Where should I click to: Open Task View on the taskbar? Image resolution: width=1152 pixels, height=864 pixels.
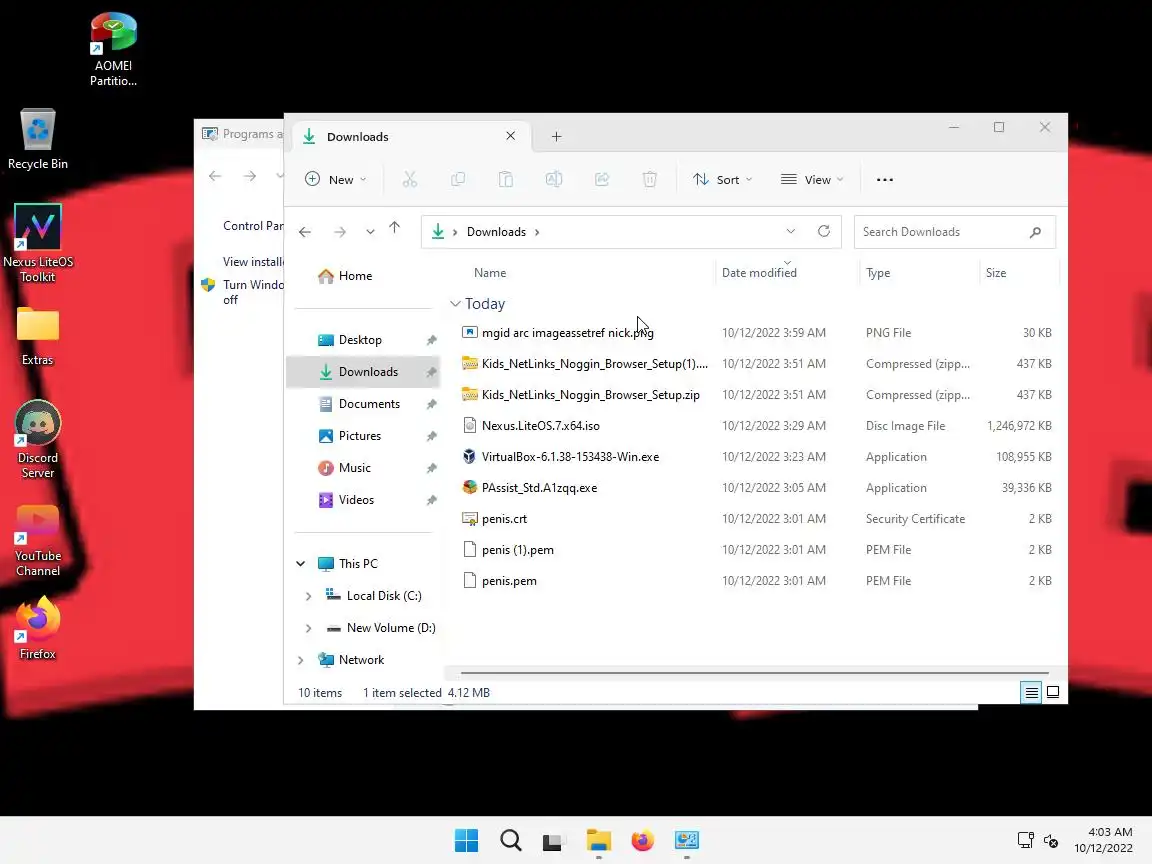[552, 841]
